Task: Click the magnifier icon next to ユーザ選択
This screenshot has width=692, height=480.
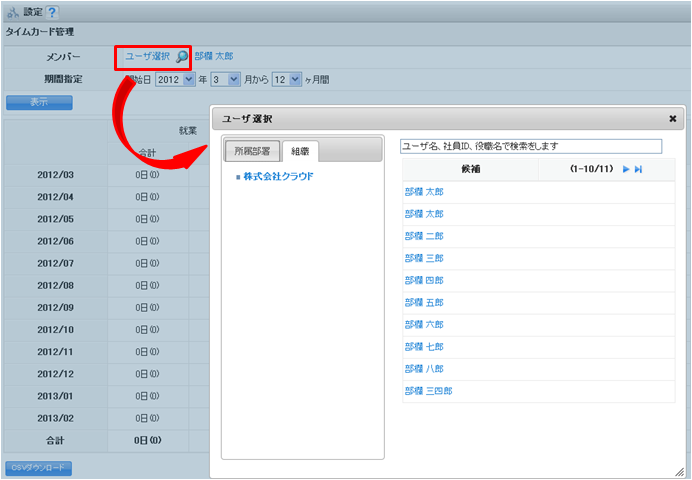Action: pos(182,57)
